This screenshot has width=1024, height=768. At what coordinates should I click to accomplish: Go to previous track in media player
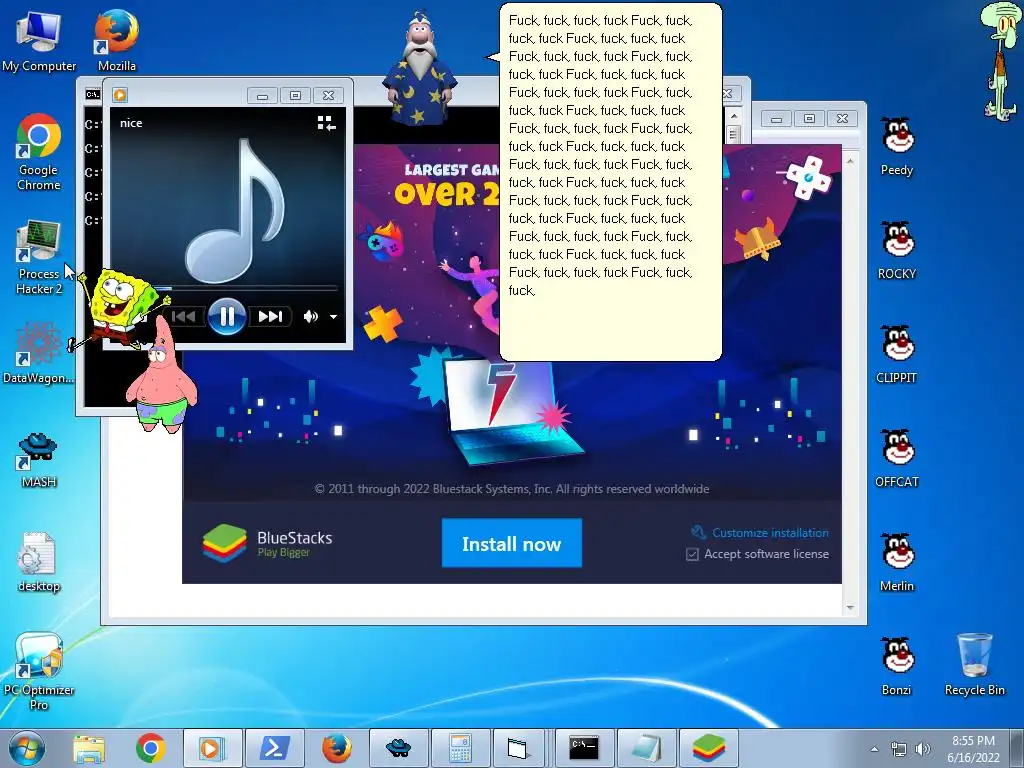pos(183,317)
